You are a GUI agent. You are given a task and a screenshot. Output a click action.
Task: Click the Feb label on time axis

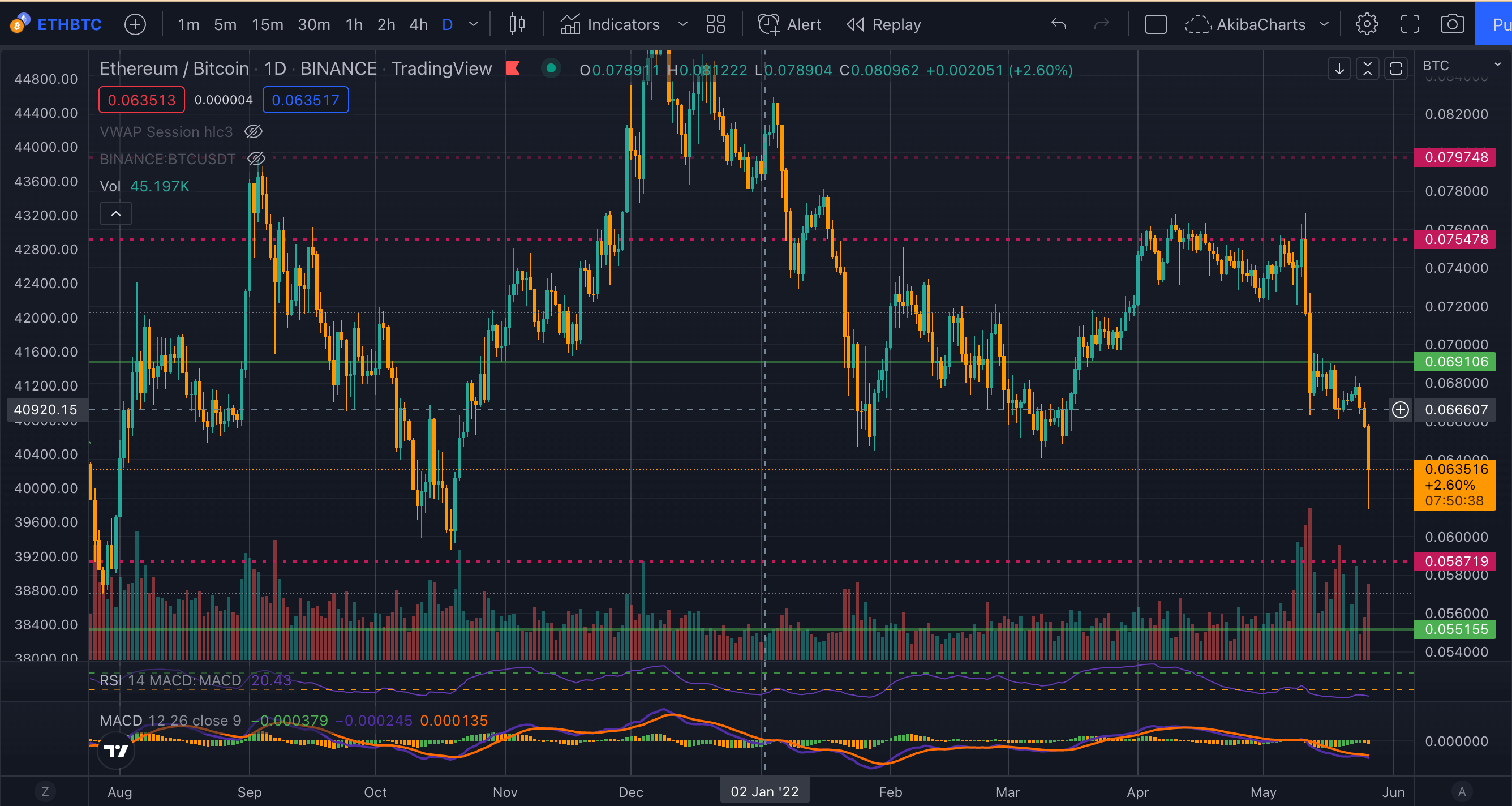[x=890, y=792]
